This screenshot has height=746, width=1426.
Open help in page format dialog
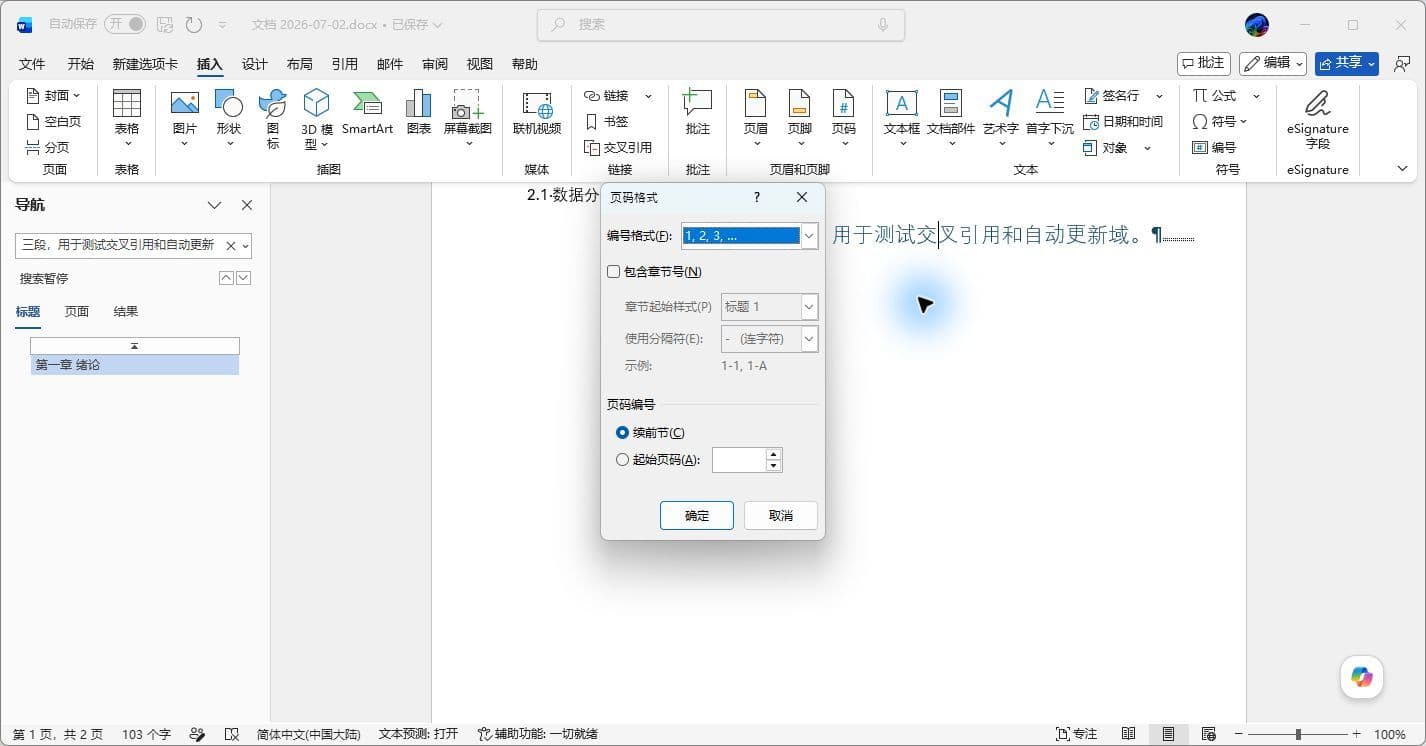coord(757,197)
